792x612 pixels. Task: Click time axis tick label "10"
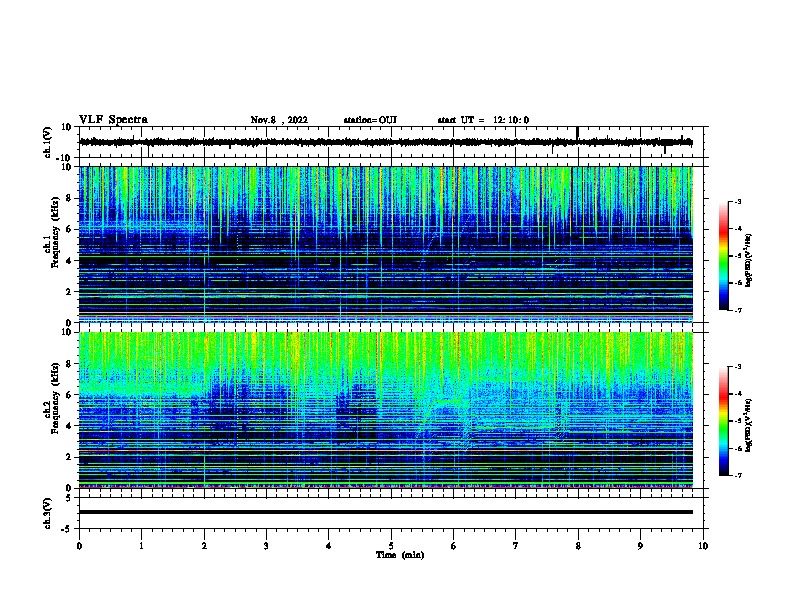point(703,546)
